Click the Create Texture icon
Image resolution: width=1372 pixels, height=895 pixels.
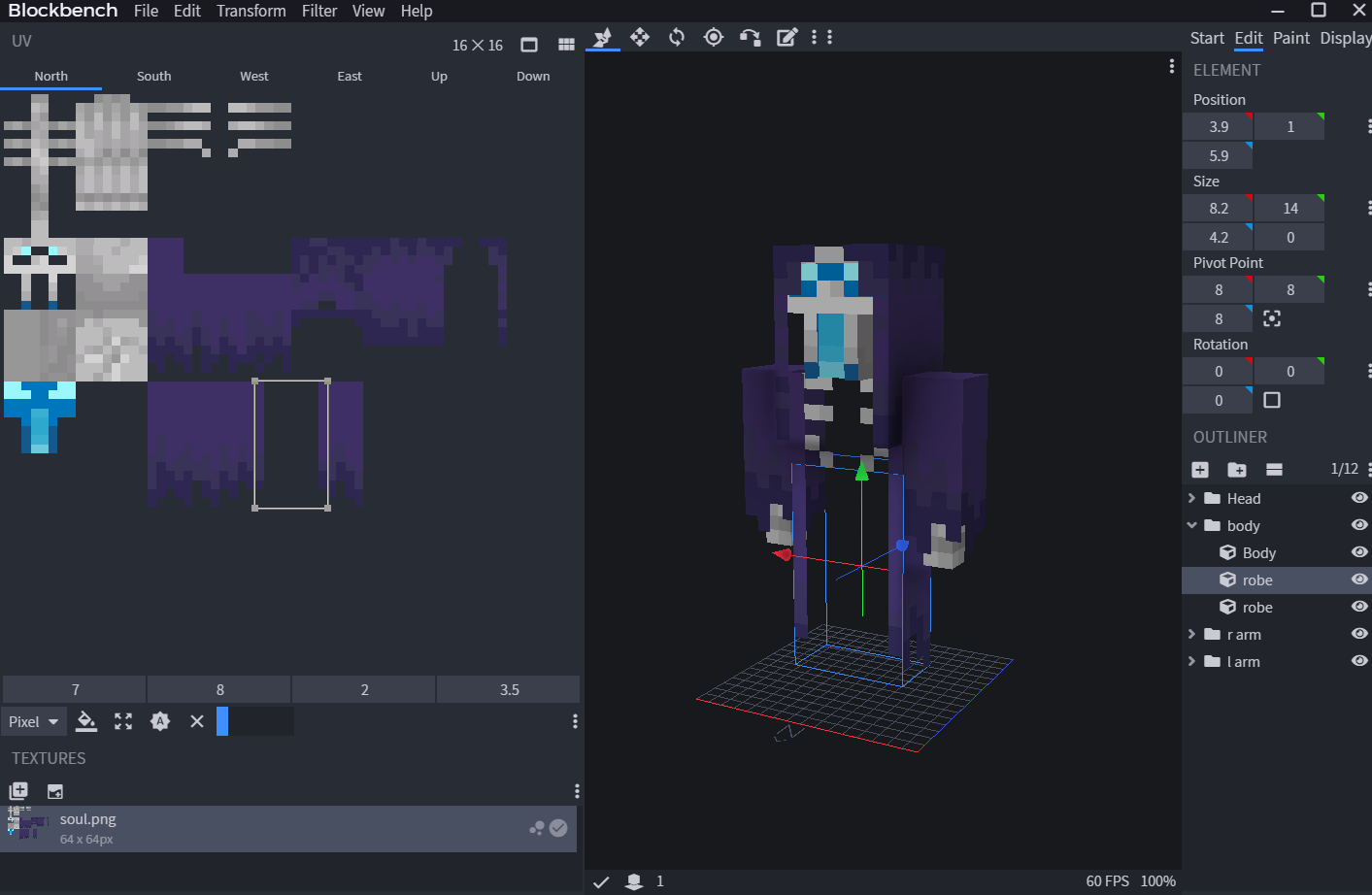click(x=55, y=791)
